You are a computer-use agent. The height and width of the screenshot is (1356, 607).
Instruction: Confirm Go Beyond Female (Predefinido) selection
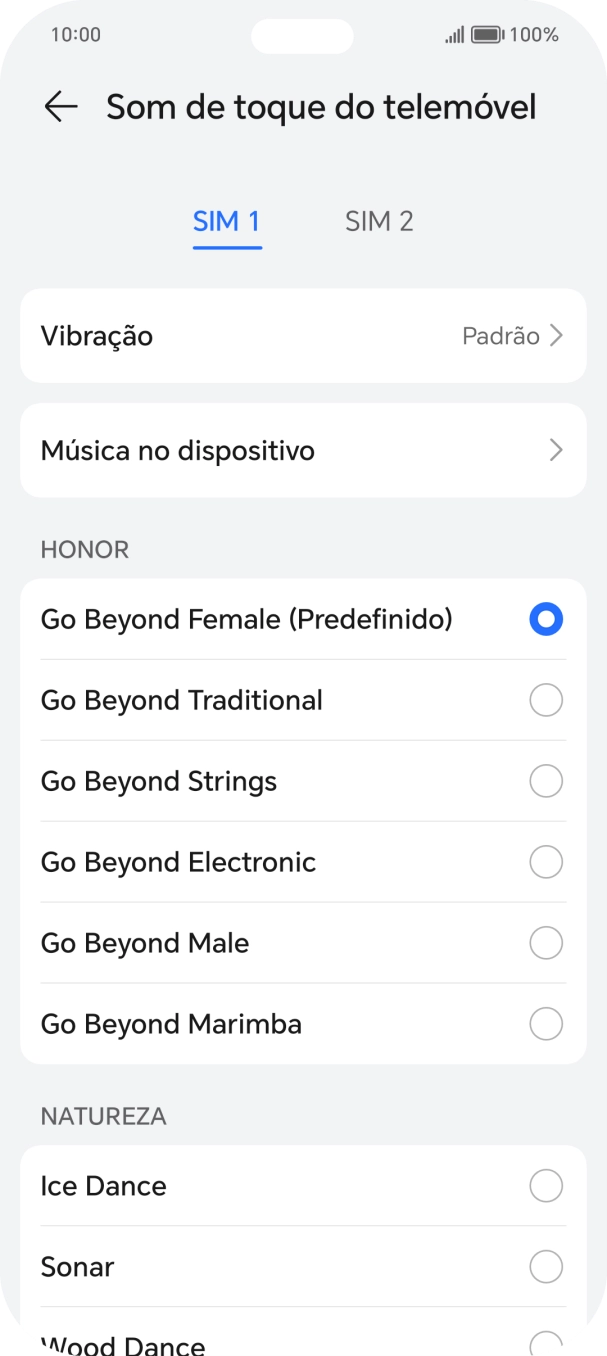[x=546, y=620]
